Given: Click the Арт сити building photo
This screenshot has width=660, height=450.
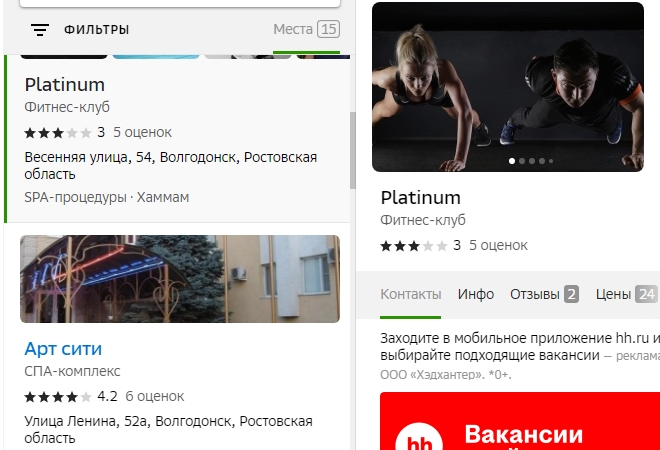Looking at the screenshot, I should tap(180, 279).
